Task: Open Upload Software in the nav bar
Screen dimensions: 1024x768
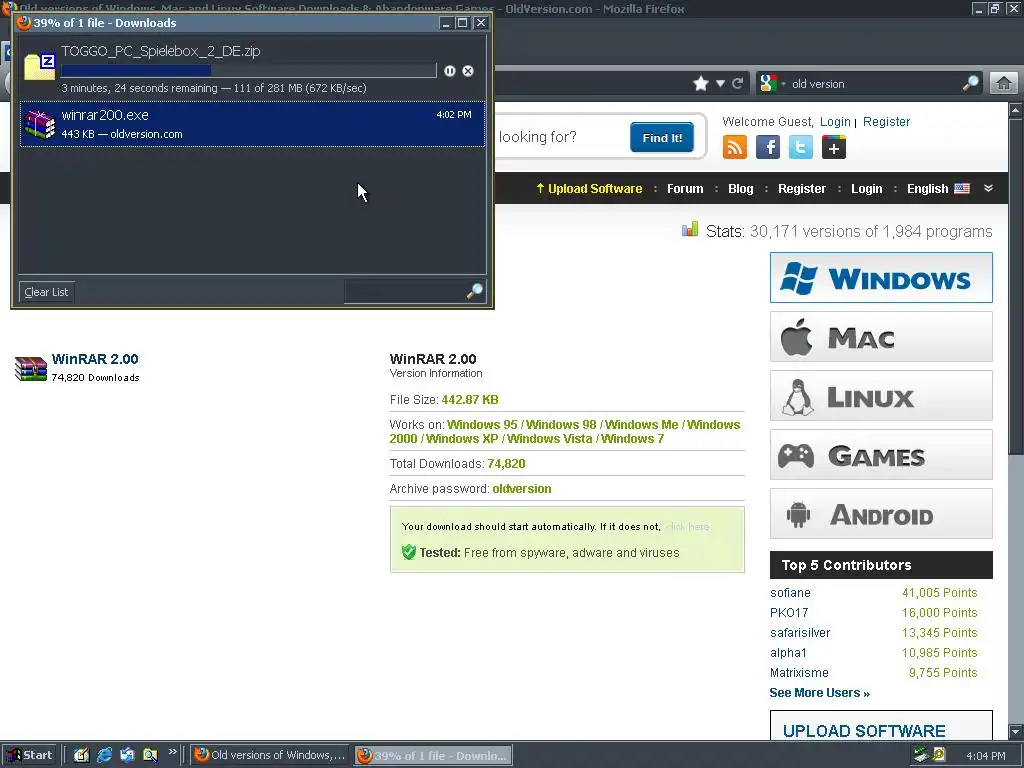Action: coord(589,189)
